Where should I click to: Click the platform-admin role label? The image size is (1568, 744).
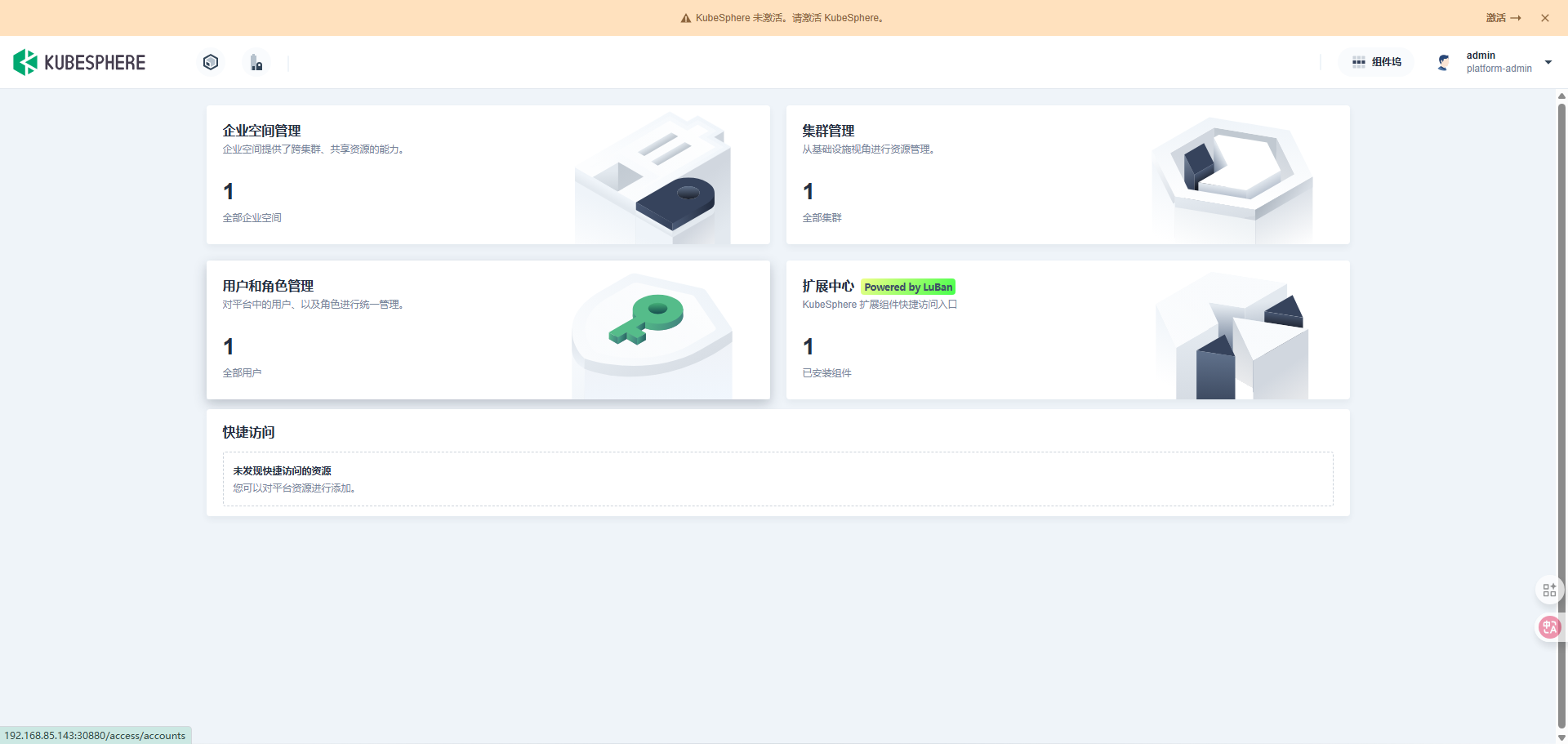[1499, 69]
